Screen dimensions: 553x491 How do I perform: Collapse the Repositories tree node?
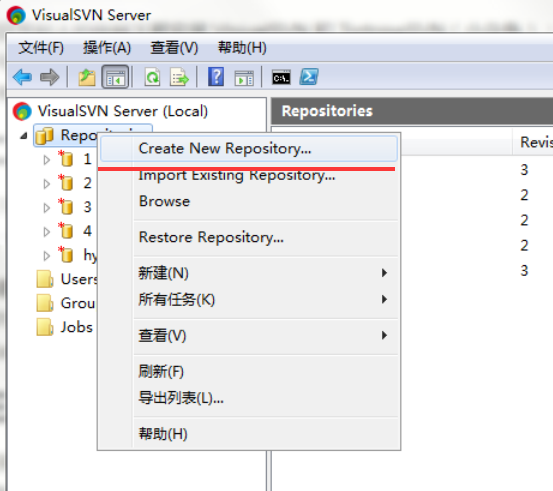click(24, 136)
